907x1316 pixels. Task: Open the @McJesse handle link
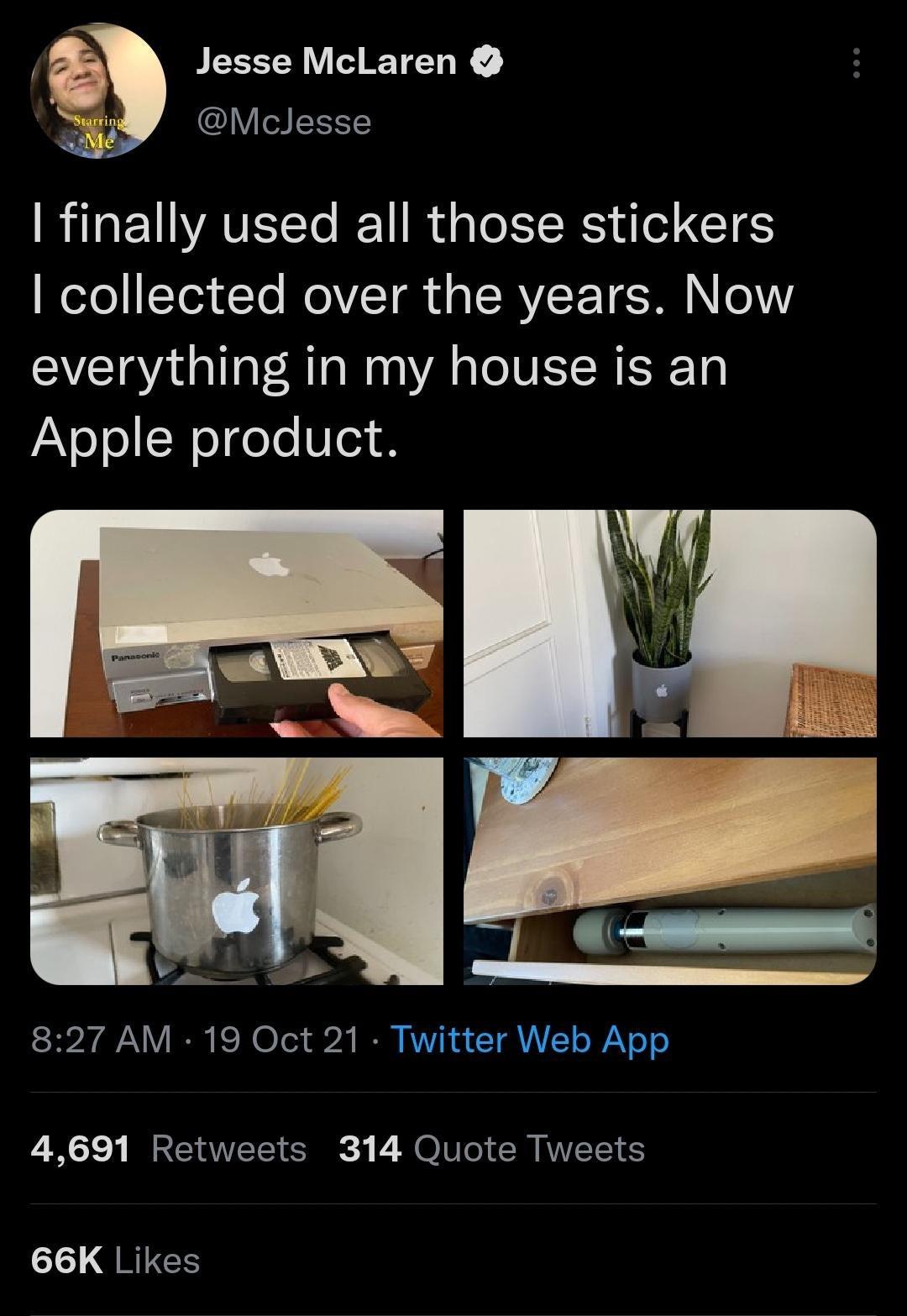(x=283, y=122)
